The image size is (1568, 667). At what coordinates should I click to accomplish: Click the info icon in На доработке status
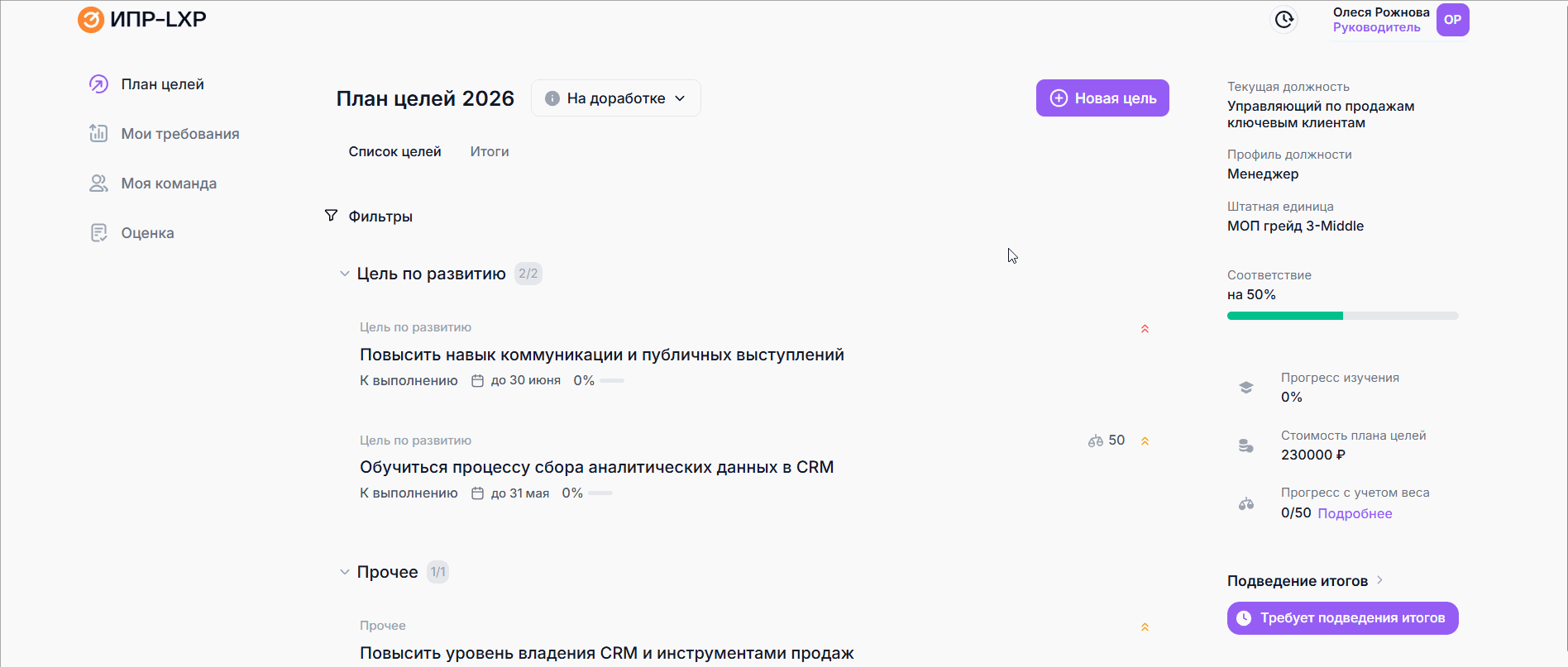(x=552, y=98)
